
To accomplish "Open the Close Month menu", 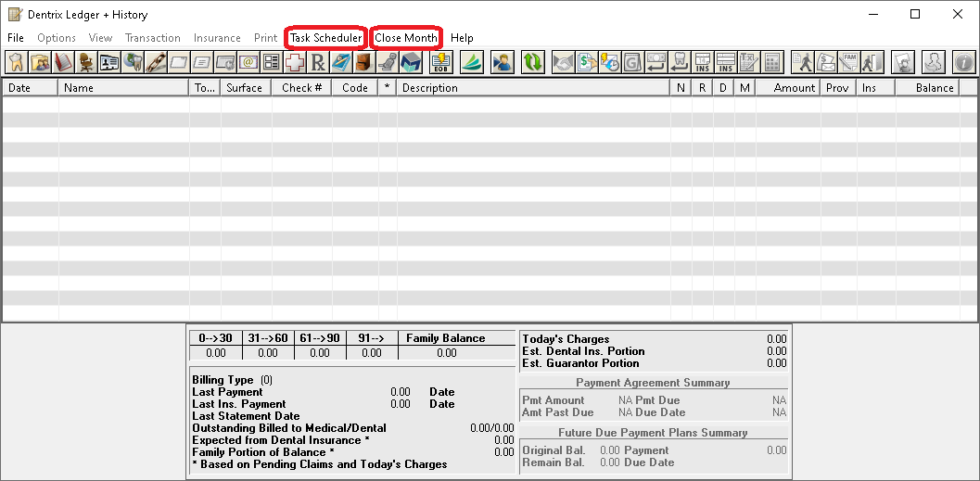I will [406, 38].
